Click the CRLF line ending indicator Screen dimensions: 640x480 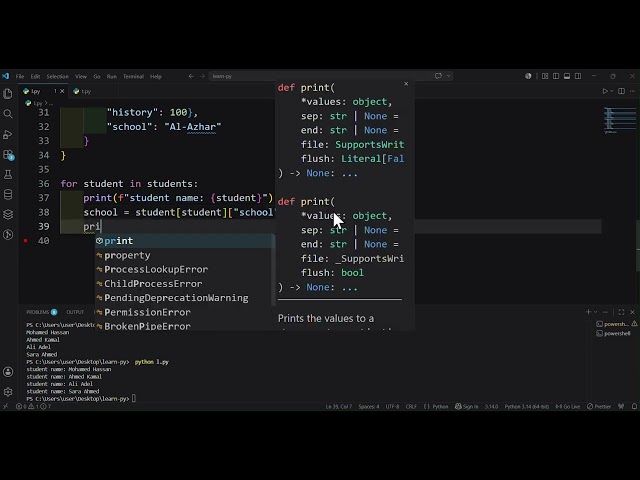(x=411, y=407)
